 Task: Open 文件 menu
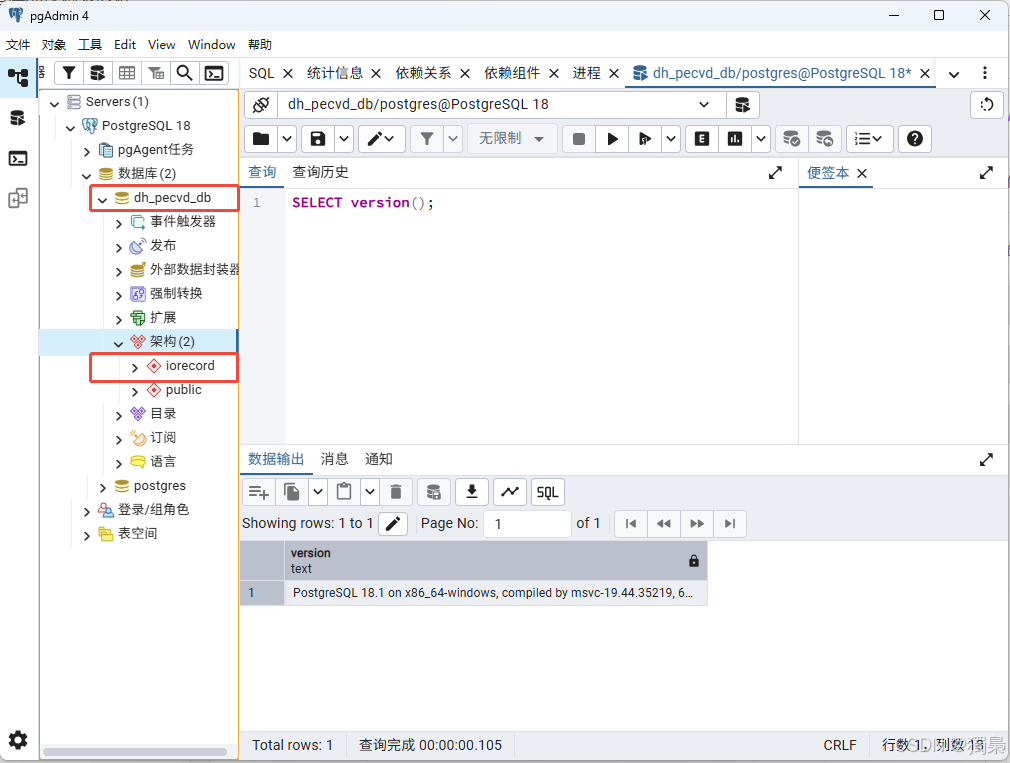tap(18, 44)
